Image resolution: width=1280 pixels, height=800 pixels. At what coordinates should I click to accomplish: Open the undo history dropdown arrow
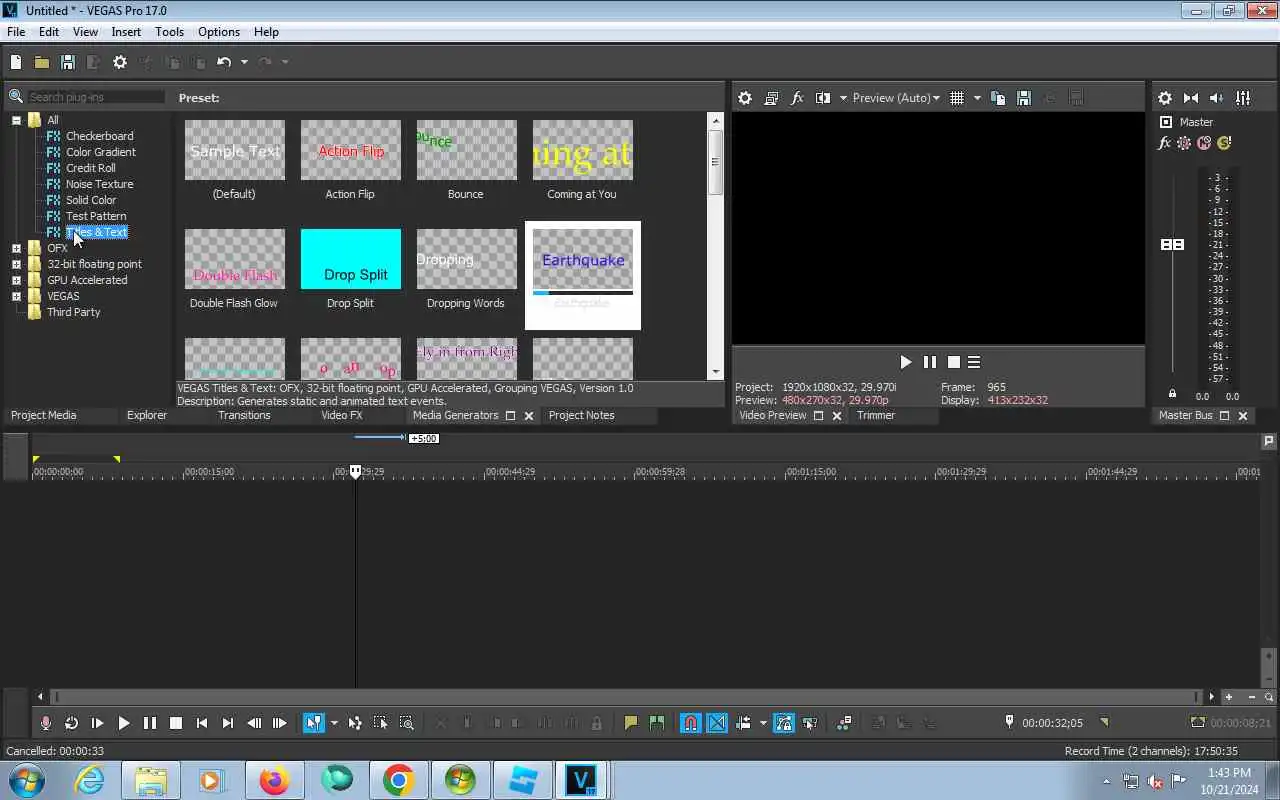(244, 62)
